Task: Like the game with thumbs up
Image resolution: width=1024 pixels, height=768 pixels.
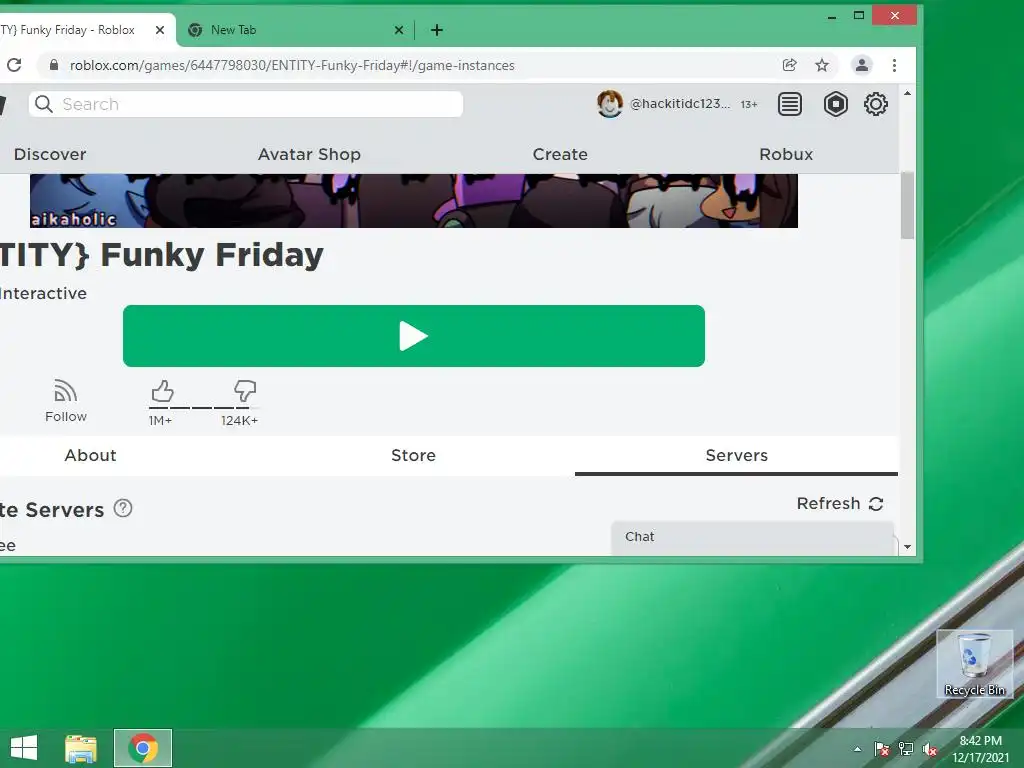Action: 163,391
